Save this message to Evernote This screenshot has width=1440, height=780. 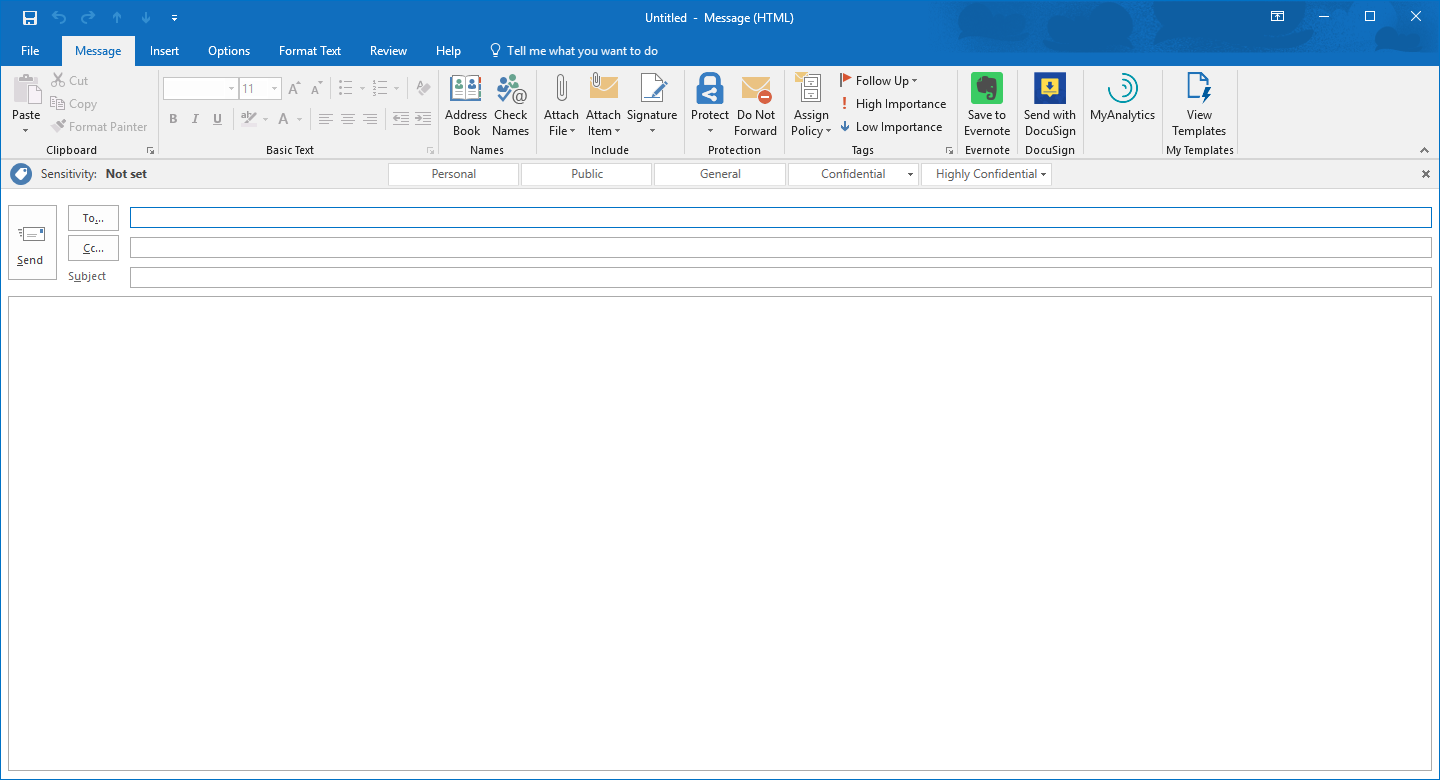point(986,104)
